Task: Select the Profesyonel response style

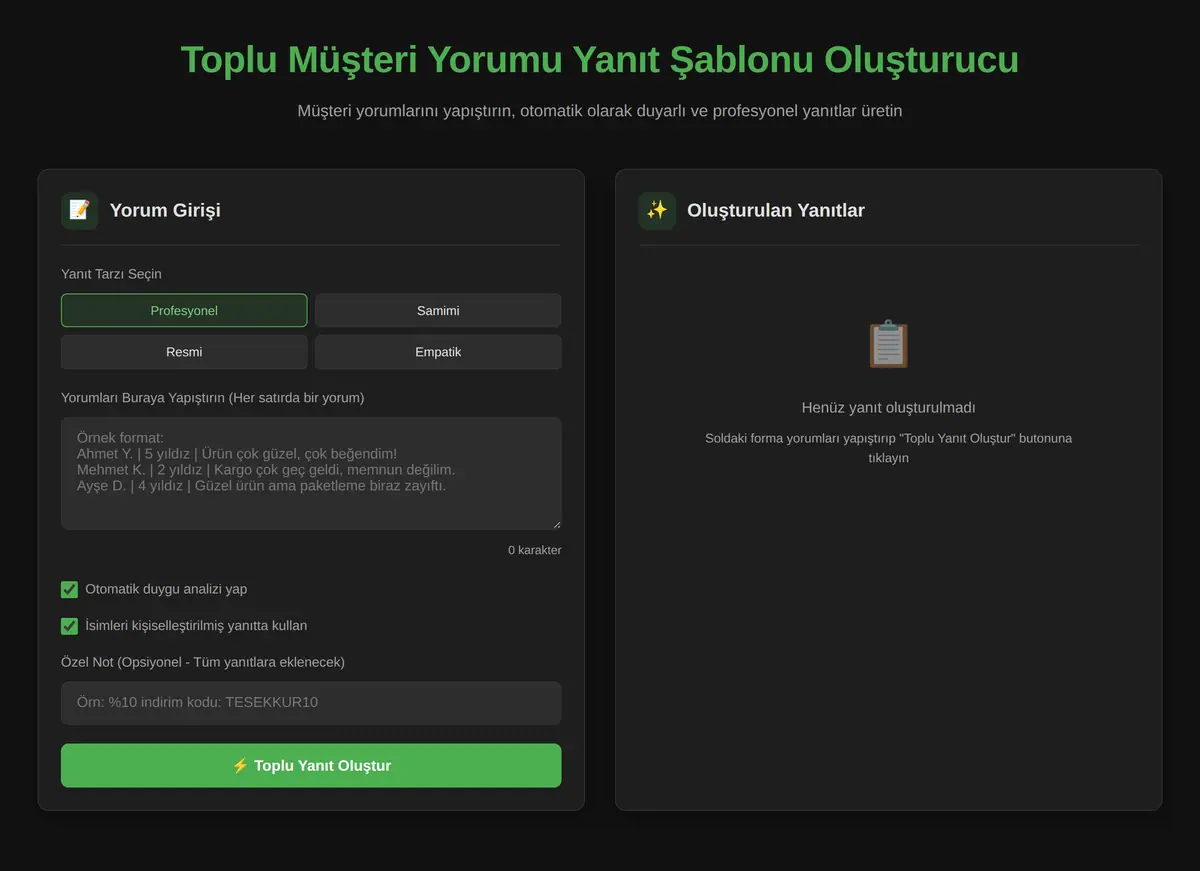Action: [184, 310]
